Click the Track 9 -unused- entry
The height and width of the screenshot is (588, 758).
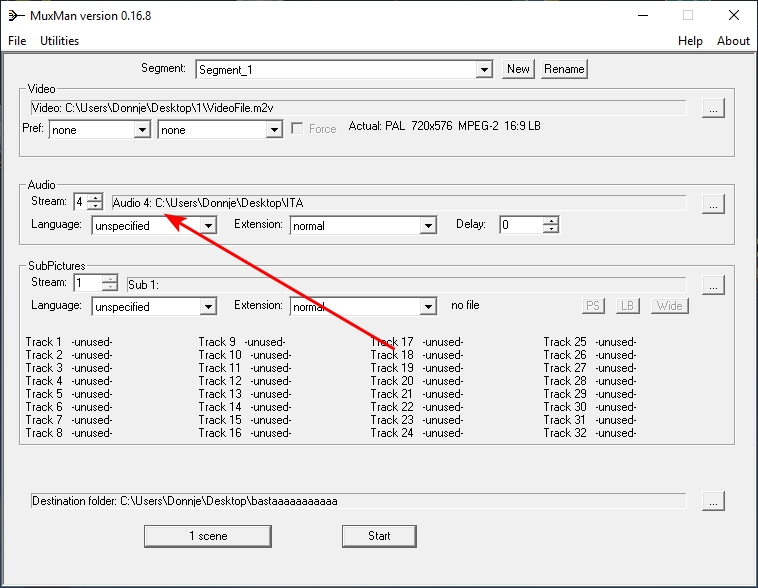(x=242, y=342)
